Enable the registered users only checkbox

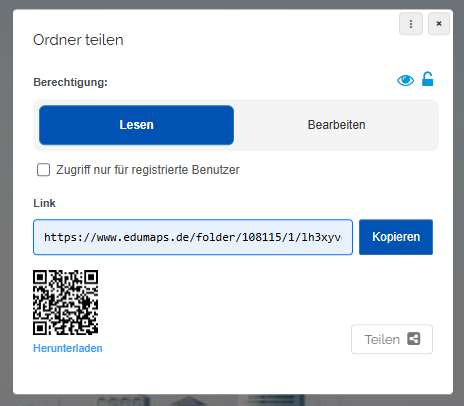click(x=43, y=170)
